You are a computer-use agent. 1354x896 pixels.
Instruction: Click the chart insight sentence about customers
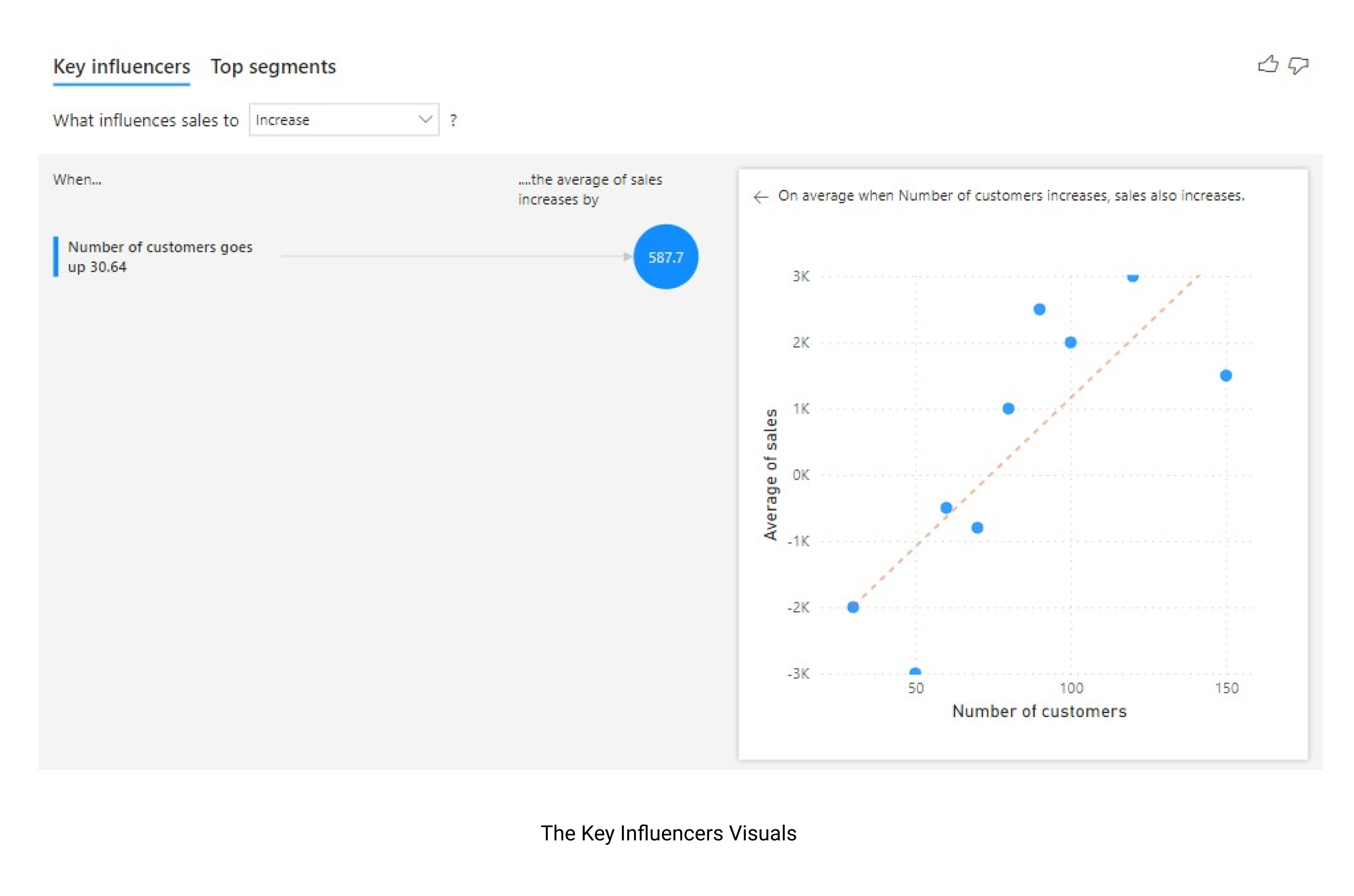click(x=1011, y=196)
